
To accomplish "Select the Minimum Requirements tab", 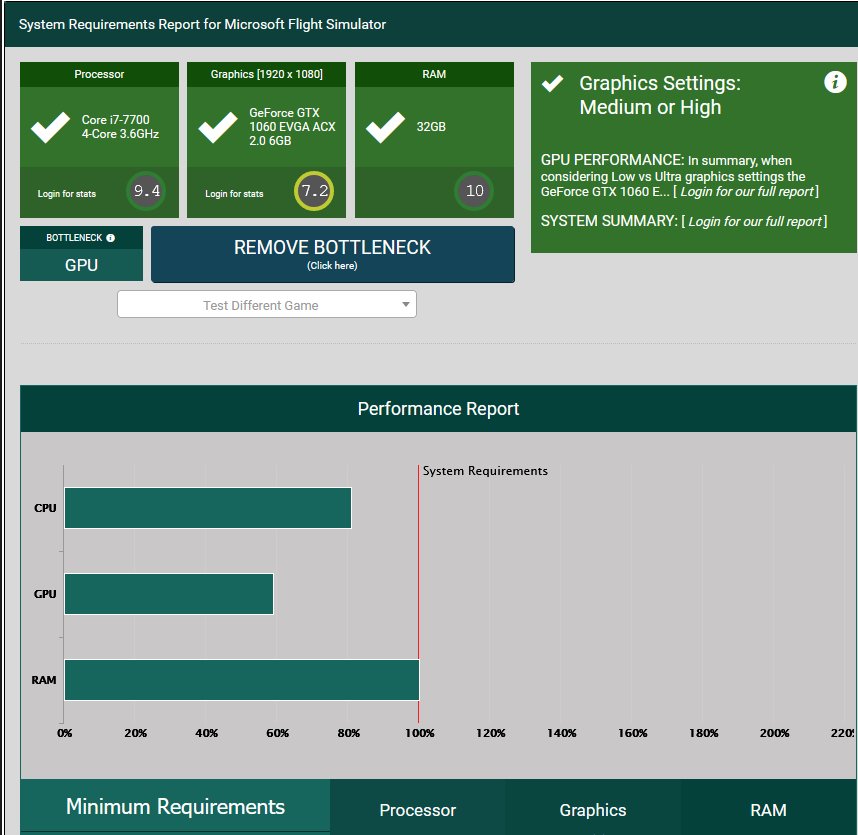I will (x=175, y=807).
